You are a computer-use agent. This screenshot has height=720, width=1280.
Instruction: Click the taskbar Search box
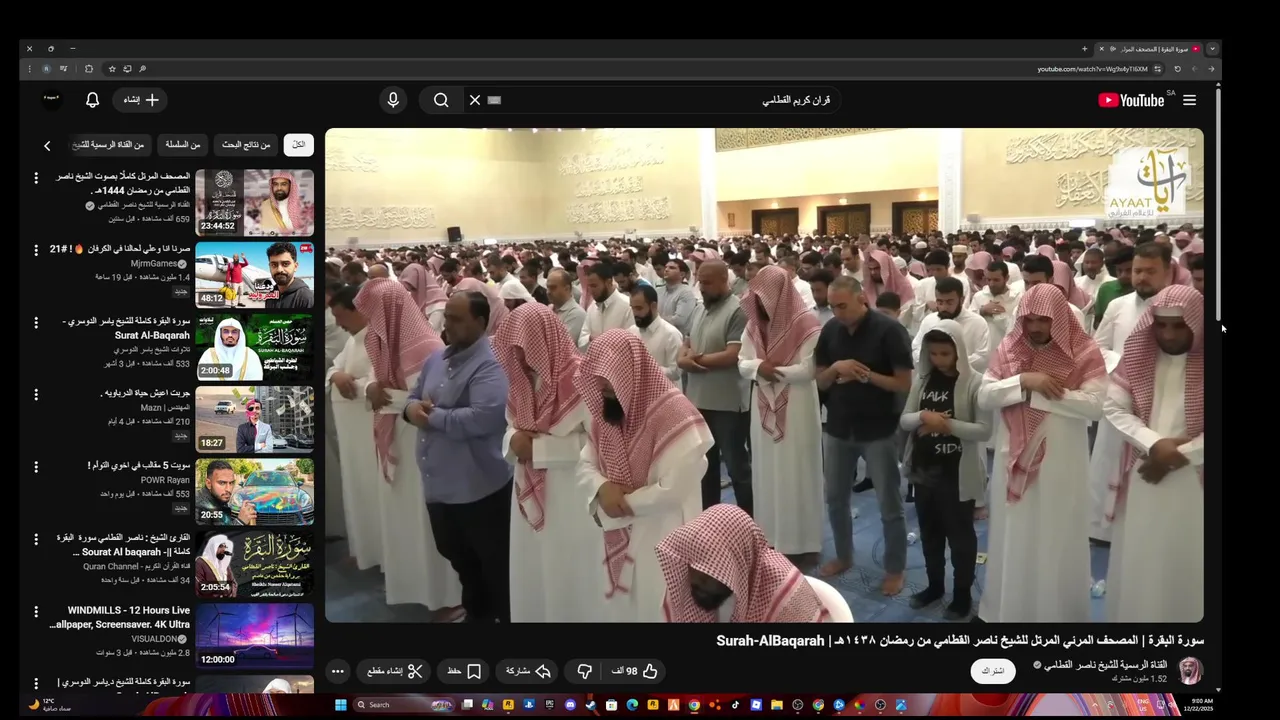click(404, 705)
